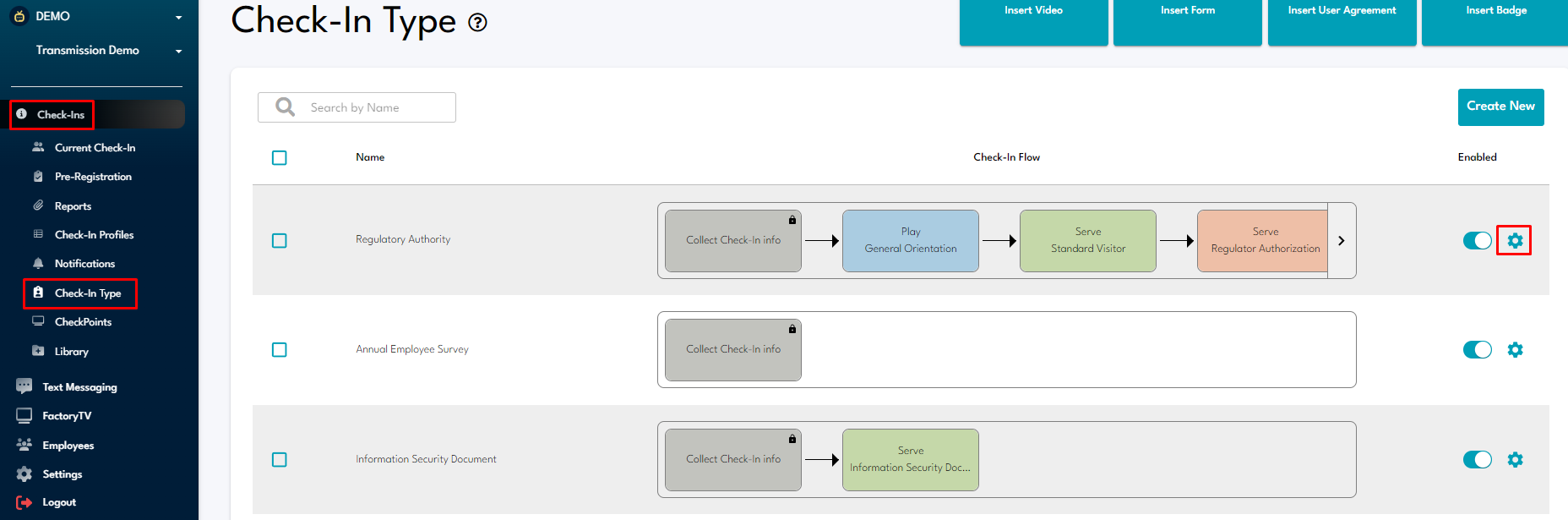This screenshot has width=1568, height=520.
Task: Show more steps with flow chevron arrow
Action: point(1342,240)
